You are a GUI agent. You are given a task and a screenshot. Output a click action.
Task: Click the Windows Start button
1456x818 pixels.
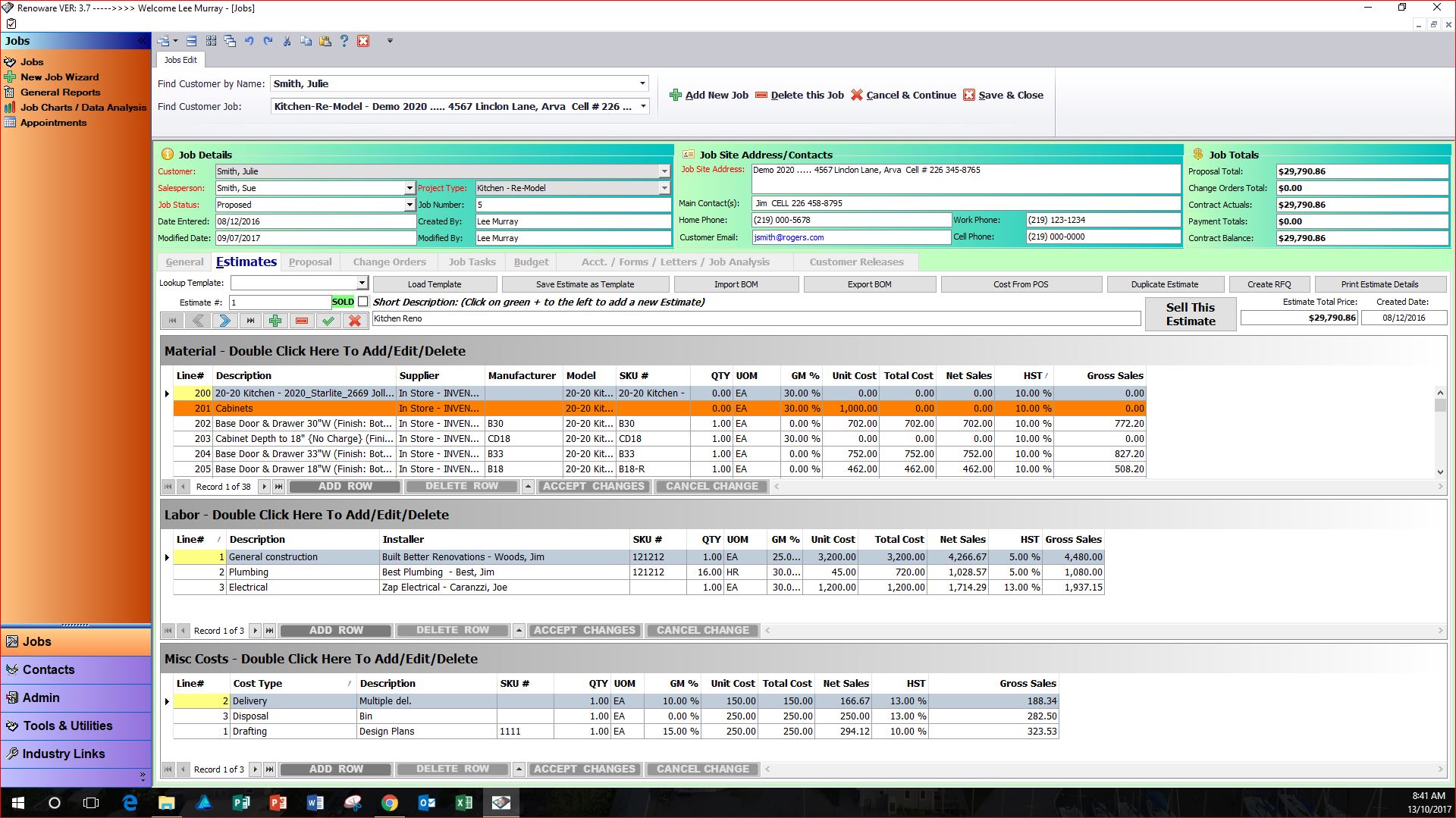point(18,803)
